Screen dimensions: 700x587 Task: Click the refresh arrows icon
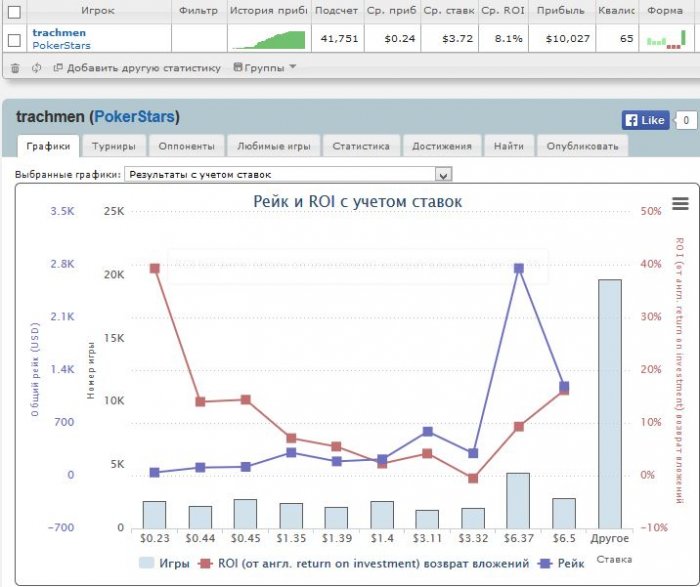tap(37, 68)
